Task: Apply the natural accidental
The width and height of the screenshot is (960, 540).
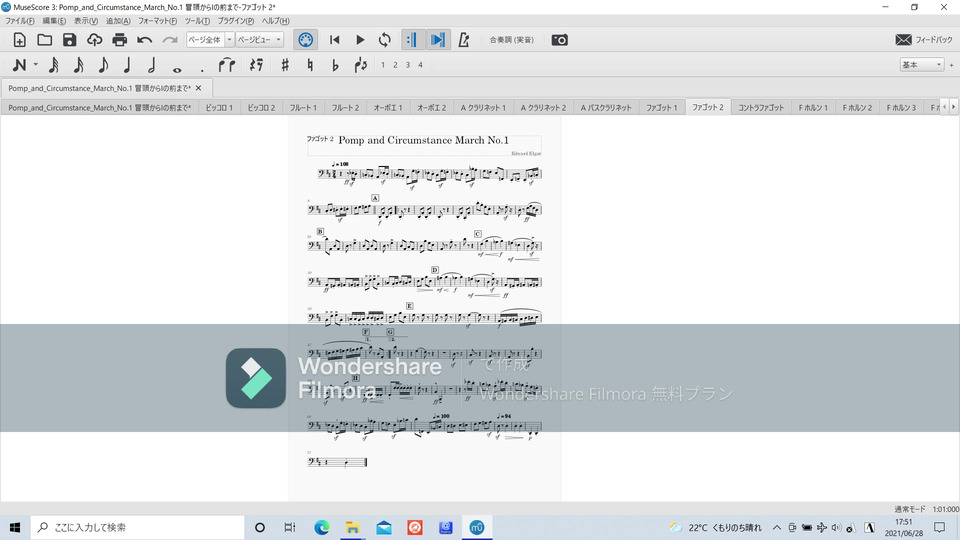Action: (x=310, y=65)
